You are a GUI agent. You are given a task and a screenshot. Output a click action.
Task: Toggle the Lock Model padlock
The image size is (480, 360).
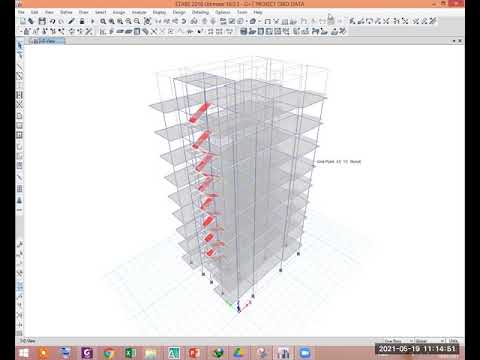[82, 21]
